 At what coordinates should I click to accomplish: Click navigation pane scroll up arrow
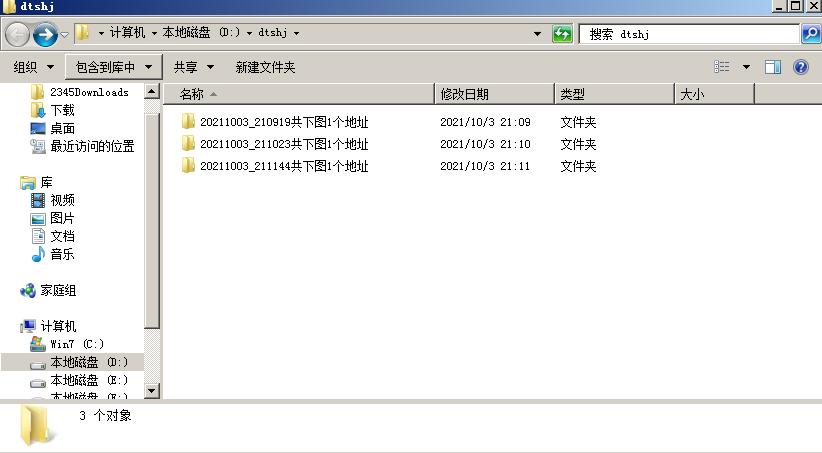click(x=152, y=91)
